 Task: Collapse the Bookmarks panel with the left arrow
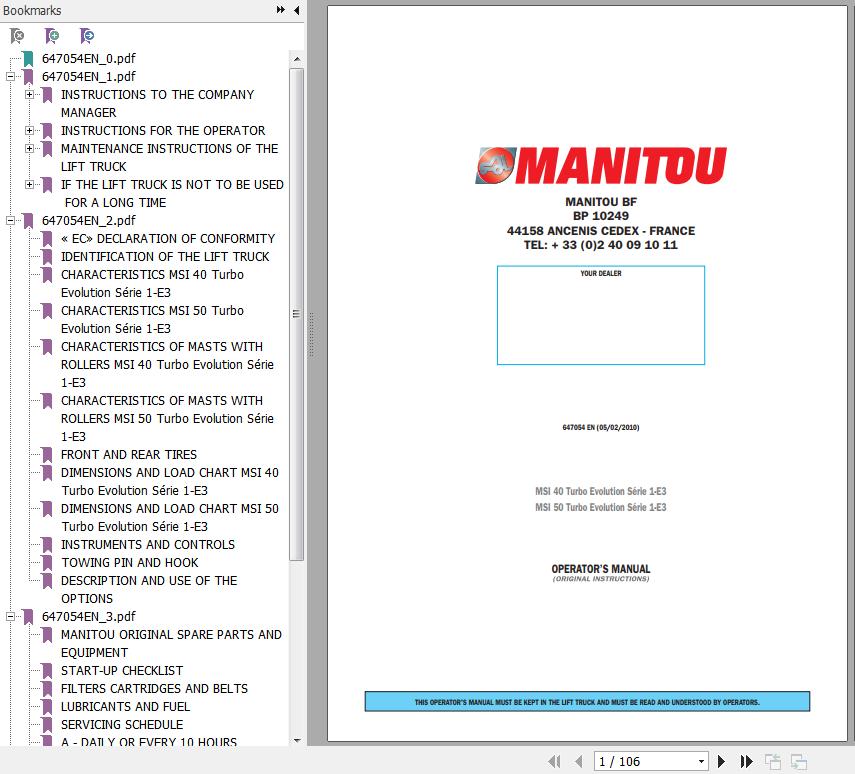pos(297,10)
